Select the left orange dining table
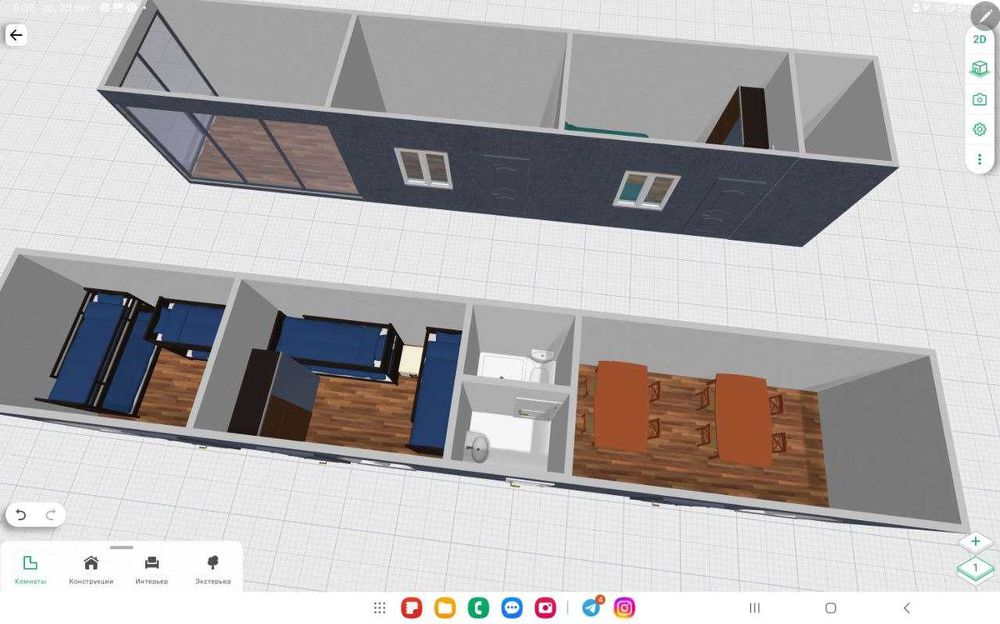 (x=622, y=407)
